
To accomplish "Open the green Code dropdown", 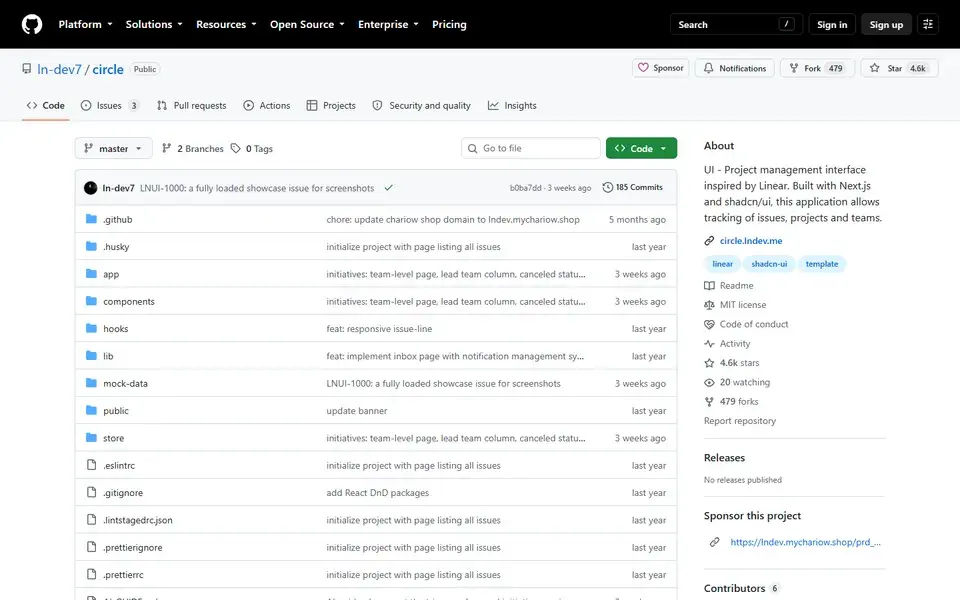I will tap(641, 148).
